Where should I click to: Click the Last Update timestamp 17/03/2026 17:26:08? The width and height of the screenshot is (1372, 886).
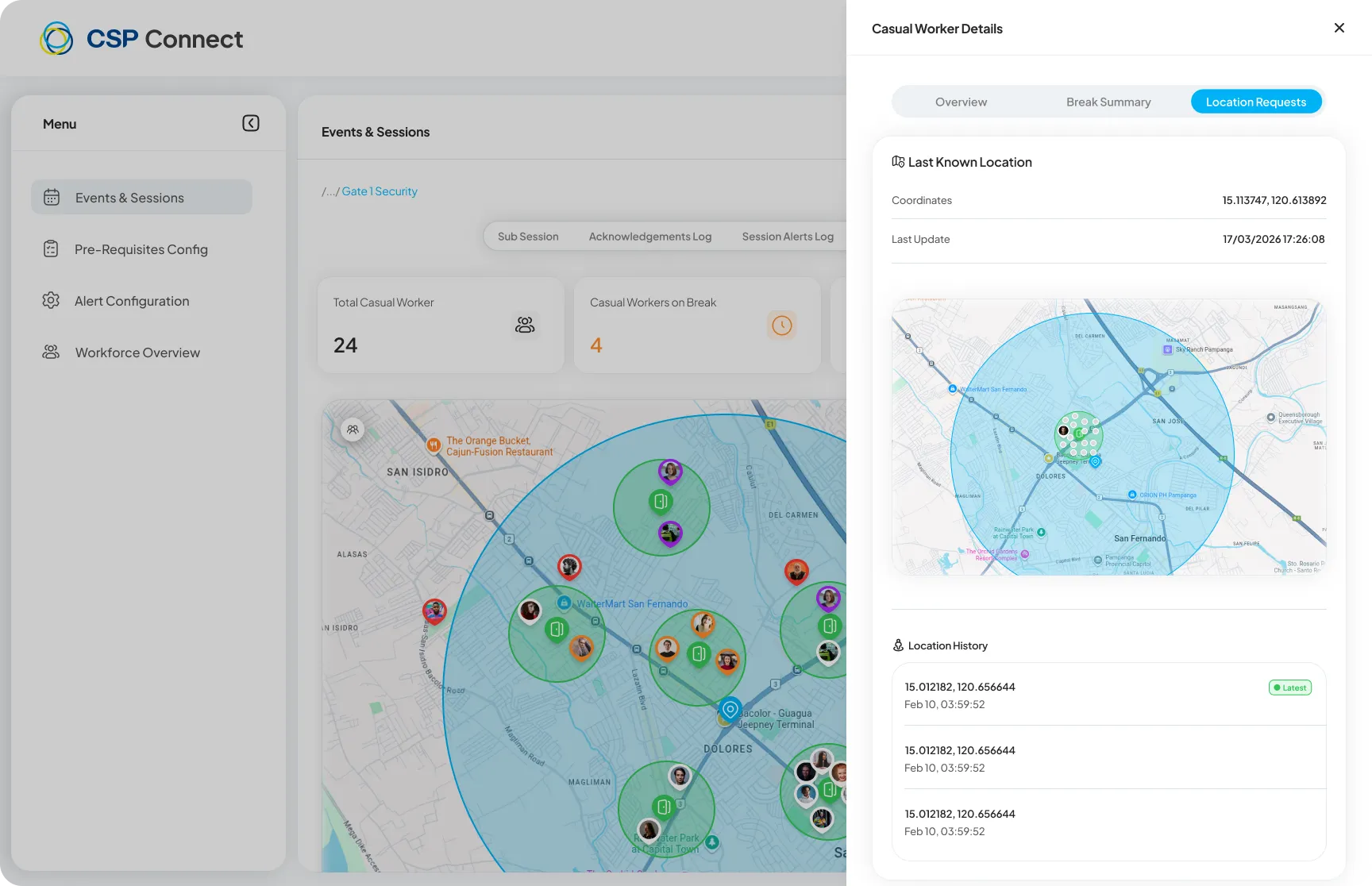[x=1274, y=239]
